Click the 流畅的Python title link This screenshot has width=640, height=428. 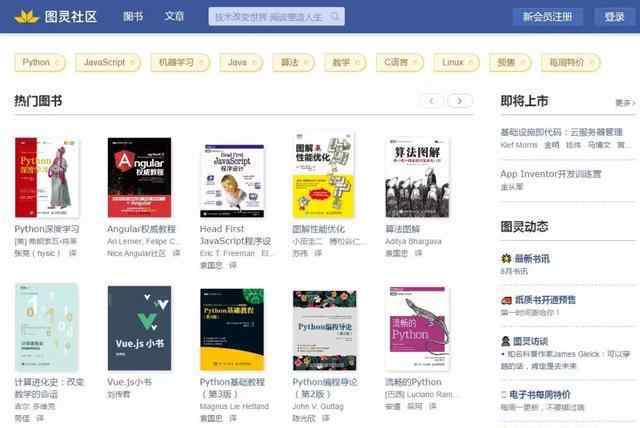pyautogui.click(x=413, y=382)
